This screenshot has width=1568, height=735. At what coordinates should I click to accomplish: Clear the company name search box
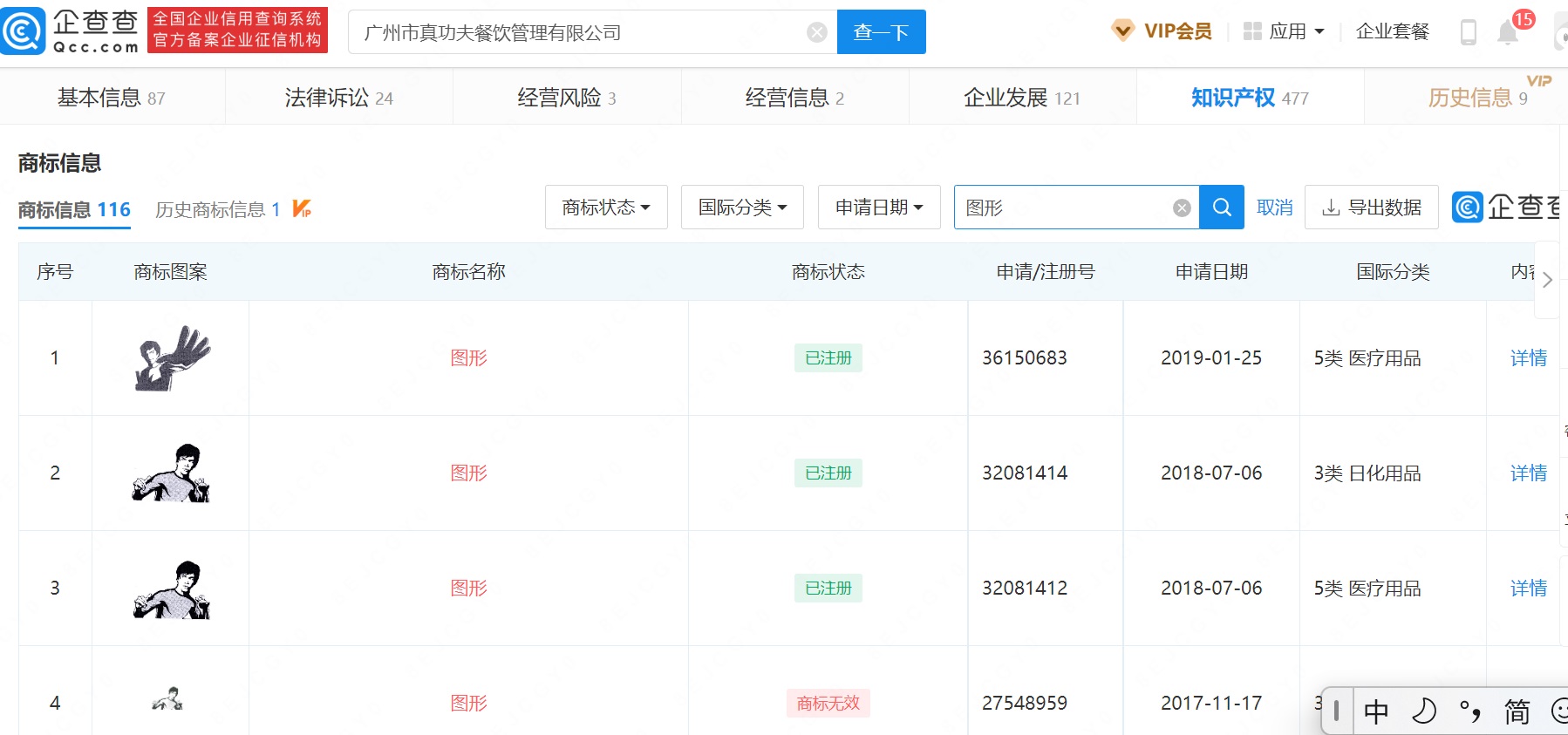pyautogui.click(x=817, y=32)
